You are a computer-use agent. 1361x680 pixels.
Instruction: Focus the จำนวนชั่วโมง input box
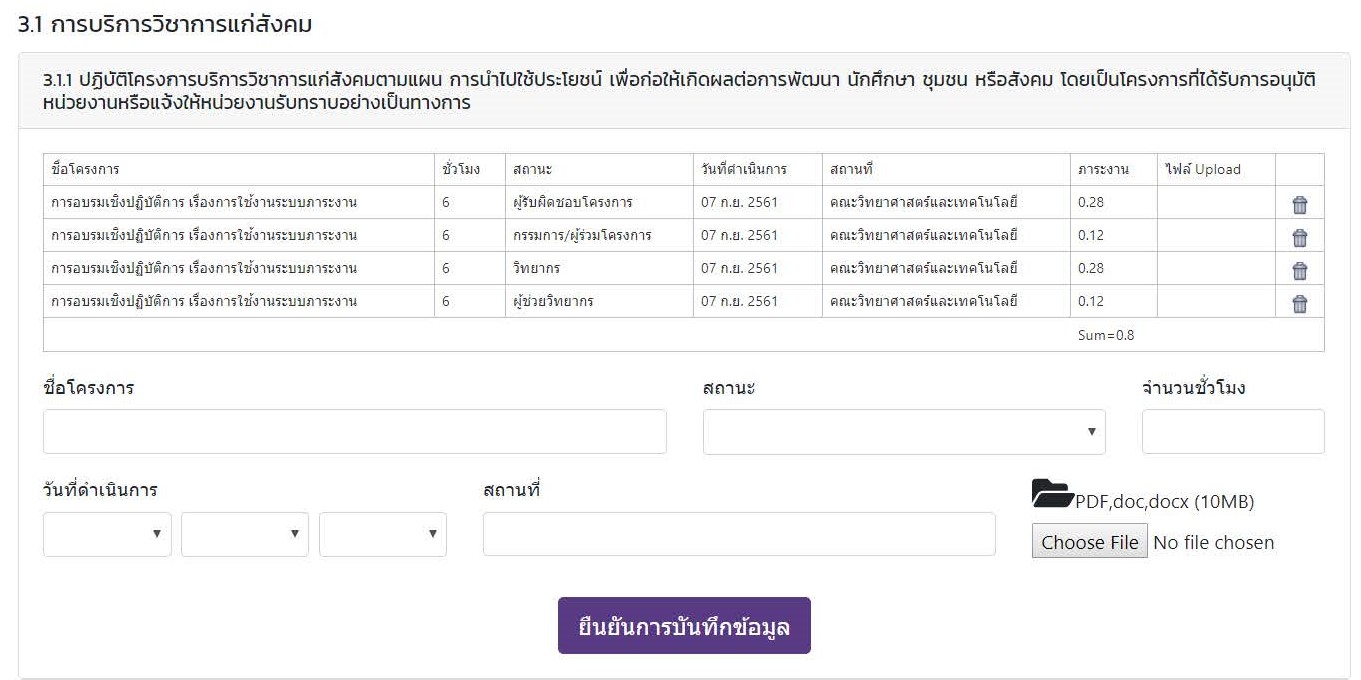tap(1232, 432)
